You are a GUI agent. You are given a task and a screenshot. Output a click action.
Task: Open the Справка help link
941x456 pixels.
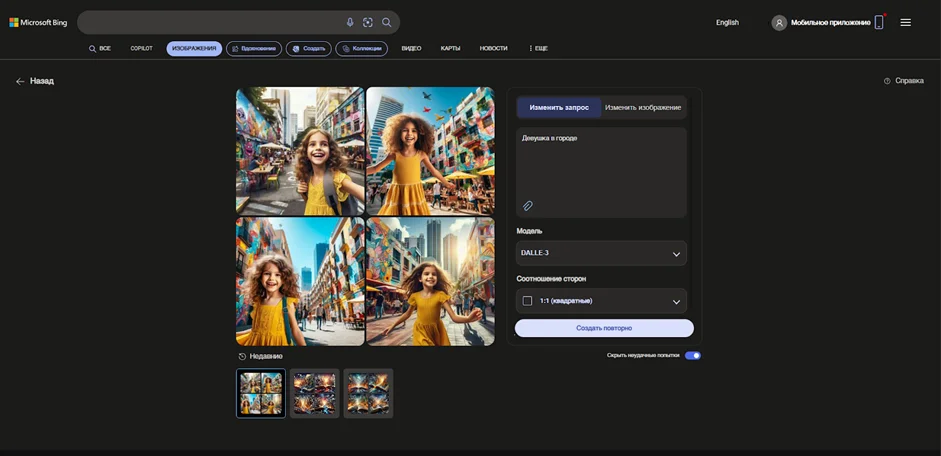tap(909, 81)
